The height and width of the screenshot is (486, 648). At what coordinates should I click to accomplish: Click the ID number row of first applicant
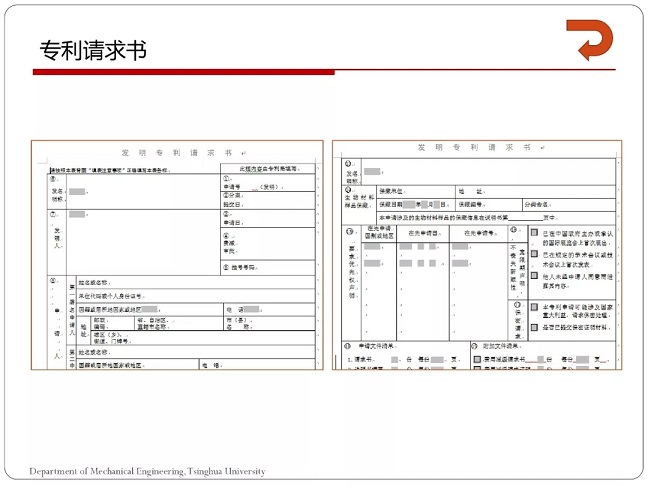coord(196,296)
